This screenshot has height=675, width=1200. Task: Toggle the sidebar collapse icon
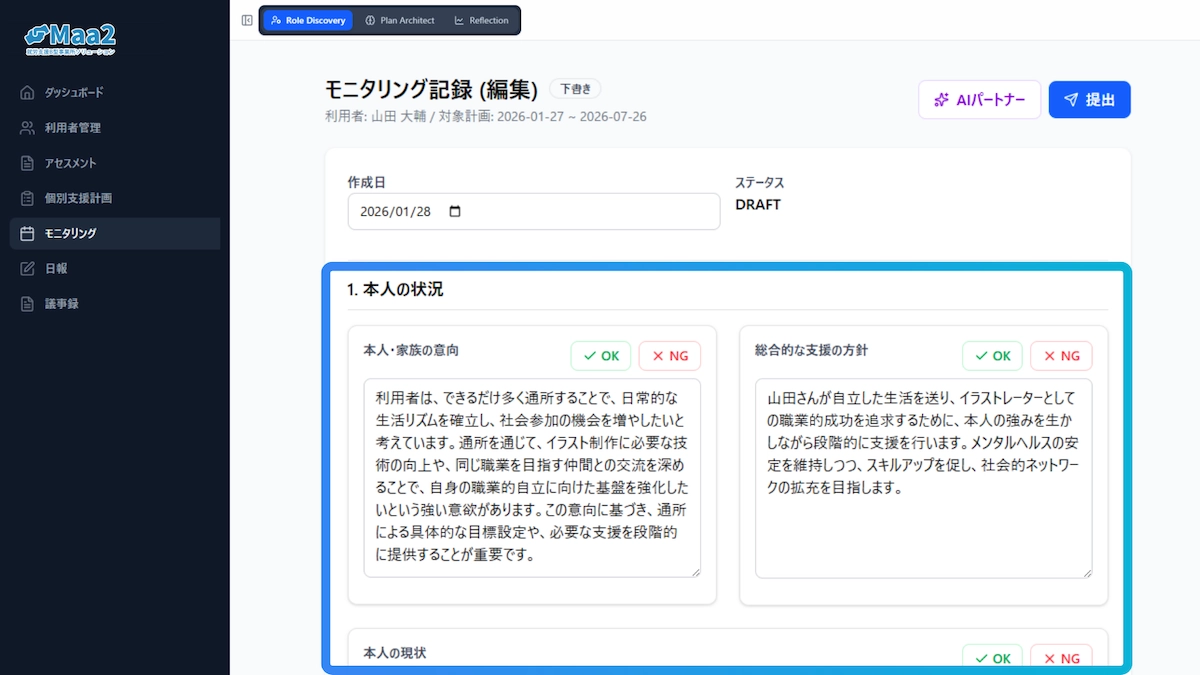click(x=247, y=20)
